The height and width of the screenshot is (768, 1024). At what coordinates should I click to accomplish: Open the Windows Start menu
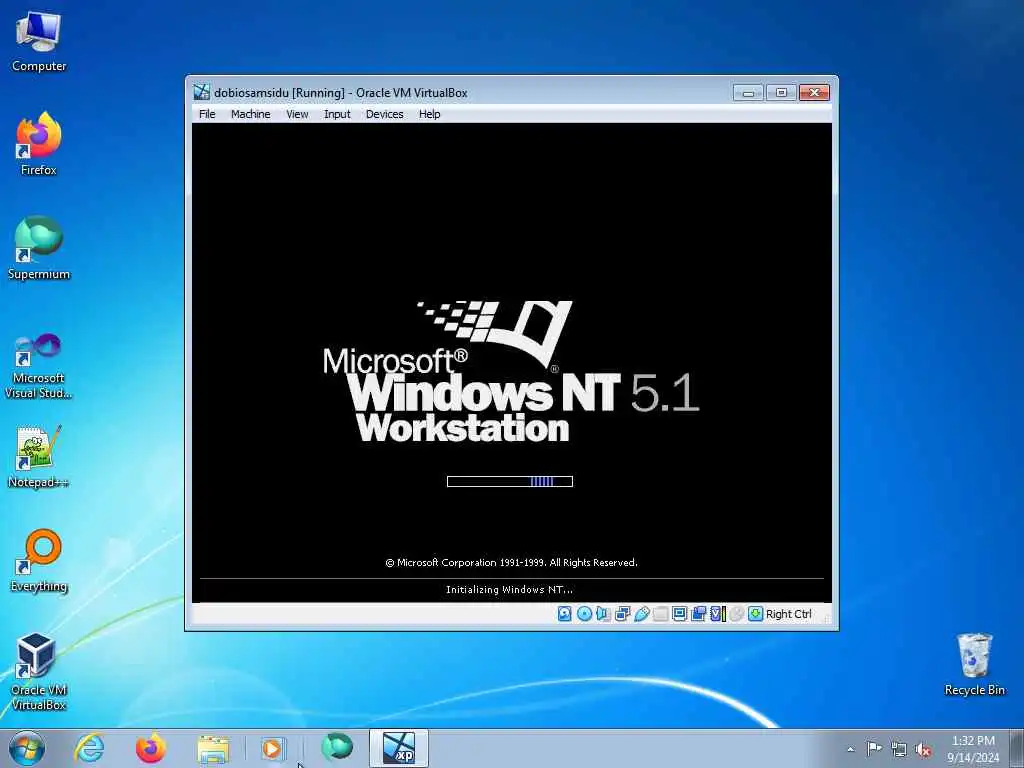(27, 748)
